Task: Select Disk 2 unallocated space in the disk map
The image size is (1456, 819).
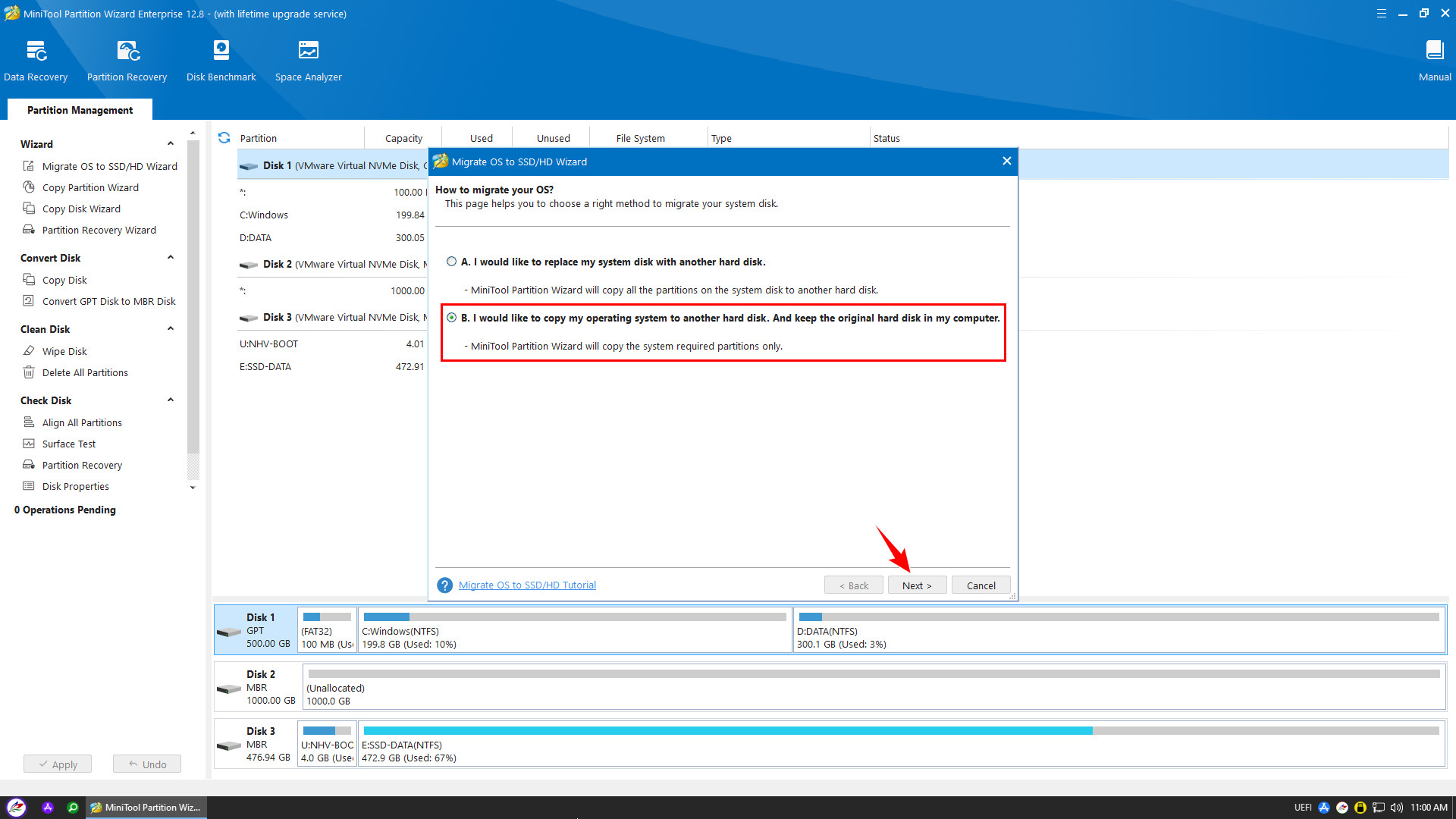Action: [x=874, y=687]
